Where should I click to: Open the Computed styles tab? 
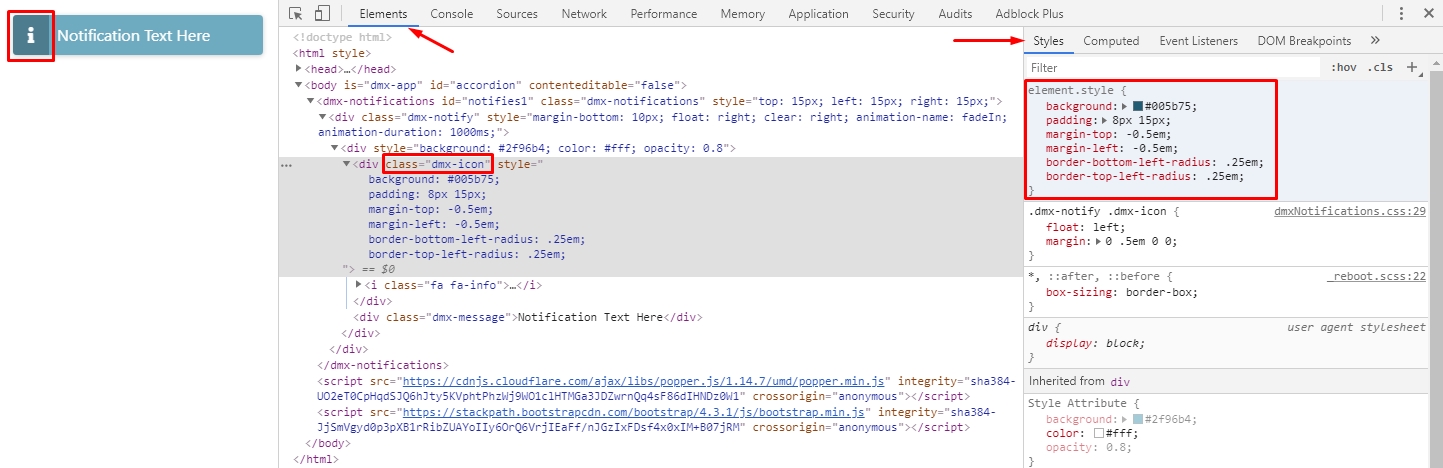tap(1111, 41)
